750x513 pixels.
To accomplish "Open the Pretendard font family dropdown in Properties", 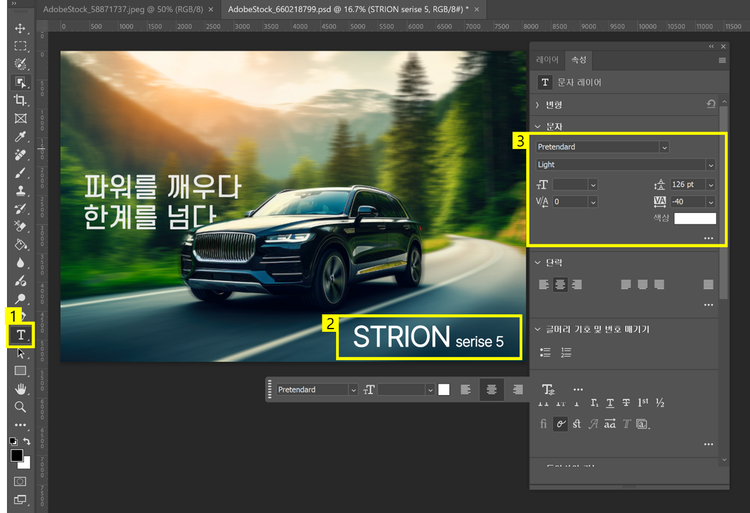I will coord(663,147).
